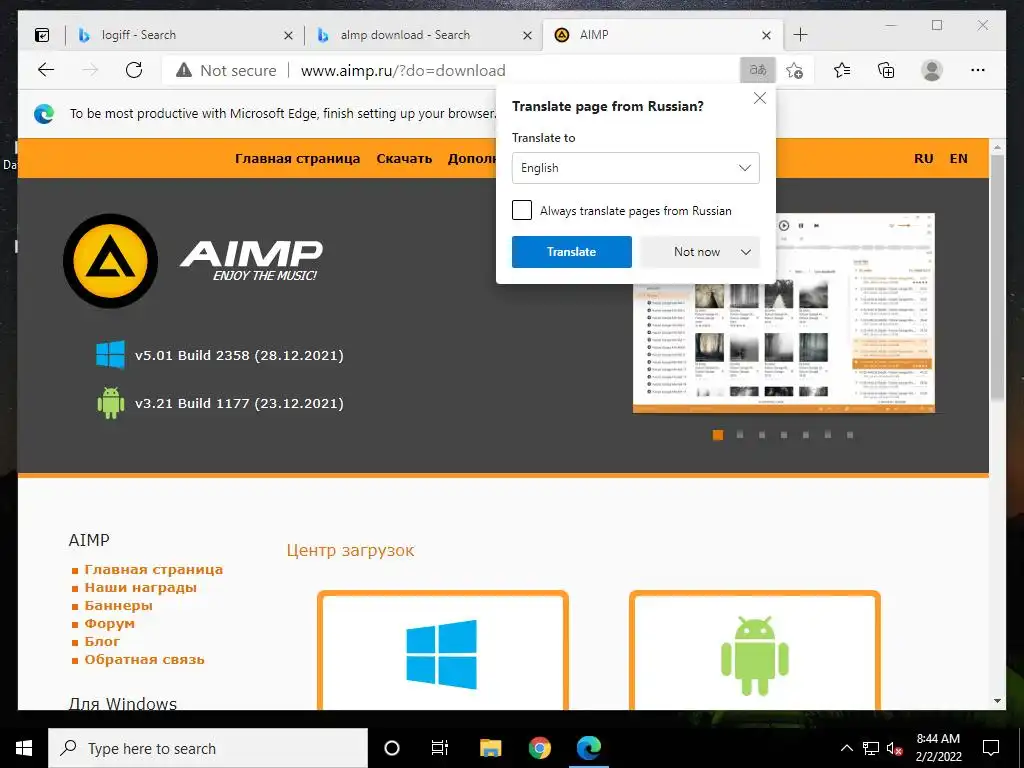Check Always translate pages from Russian

[522, 210]
